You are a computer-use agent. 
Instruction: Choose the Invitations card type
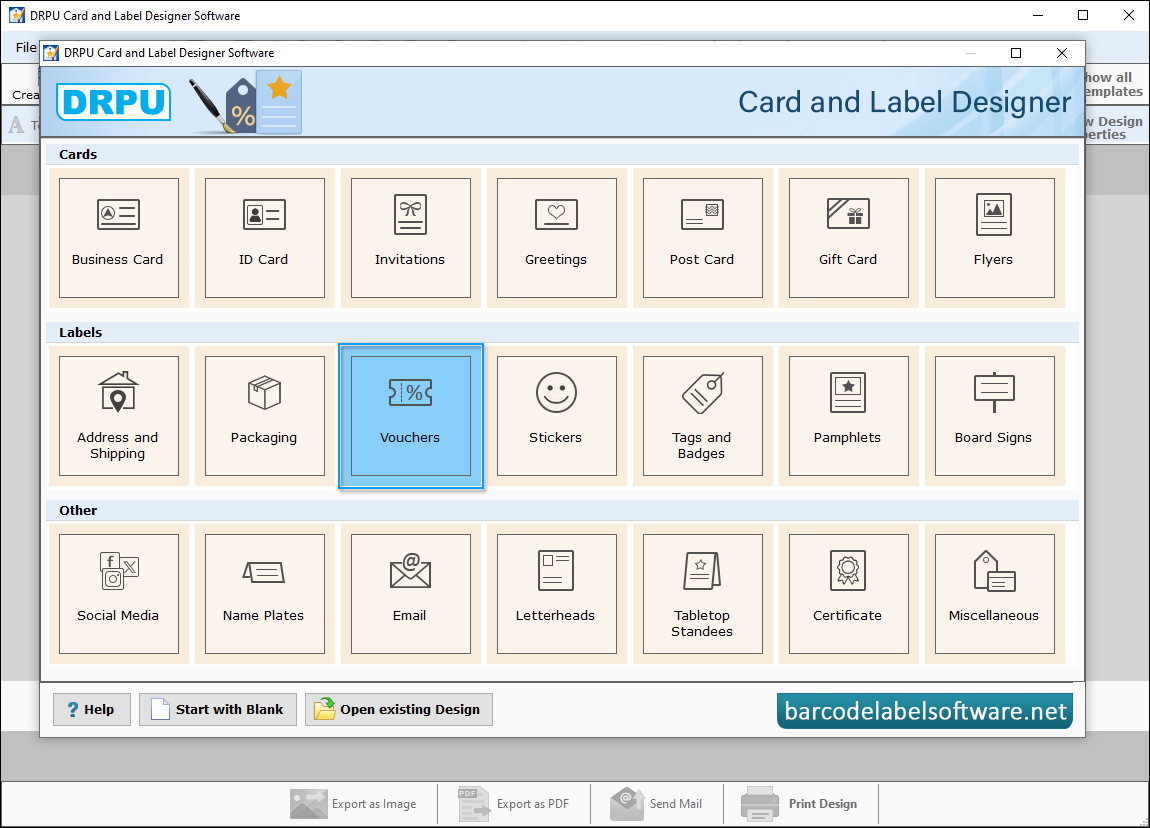point(411,238)
